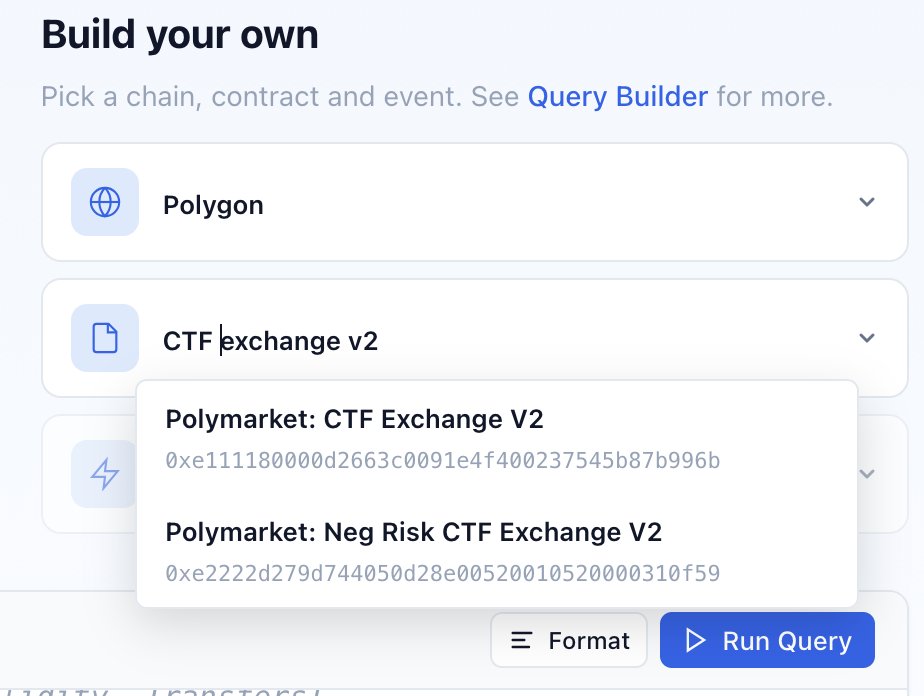This screenshot has height=696, width=924.
Task: Click the globe icon next to Polygon
Action: 105,202
